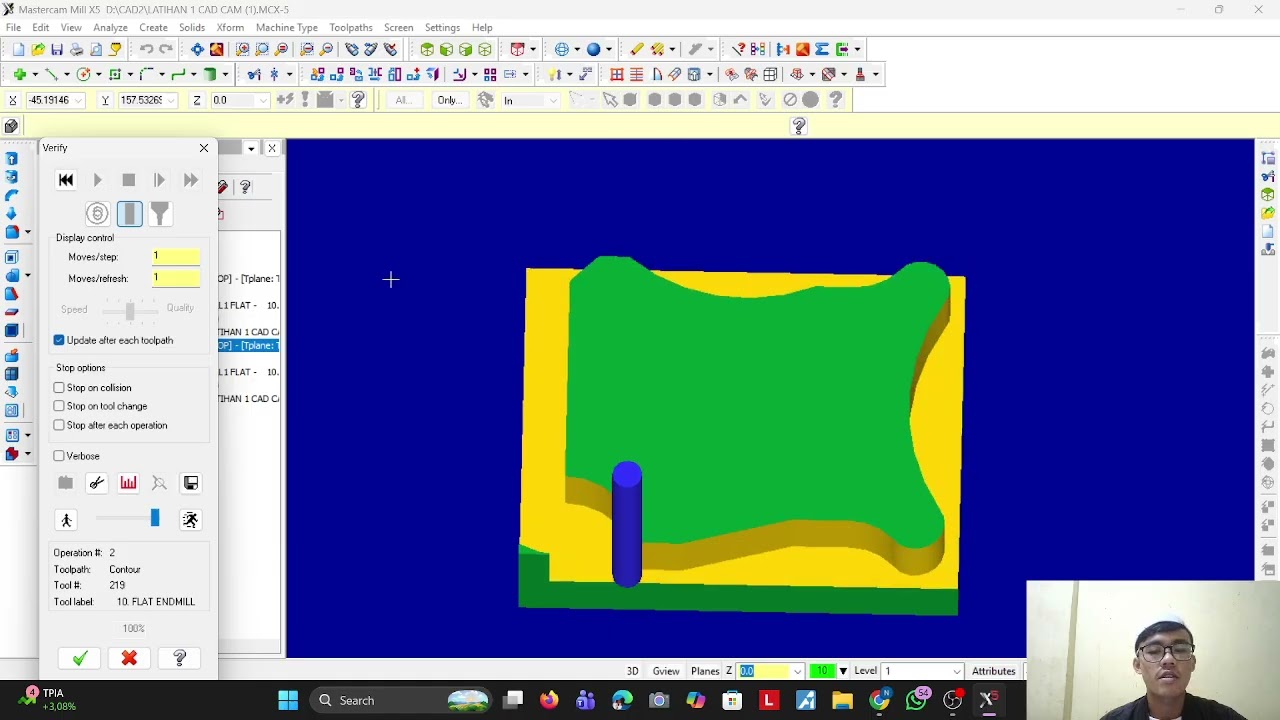Click Machine (play) in Verify dialog
Image resolution: width=1280 pixels, height=720 pixels.
click(x=97, y=180)
